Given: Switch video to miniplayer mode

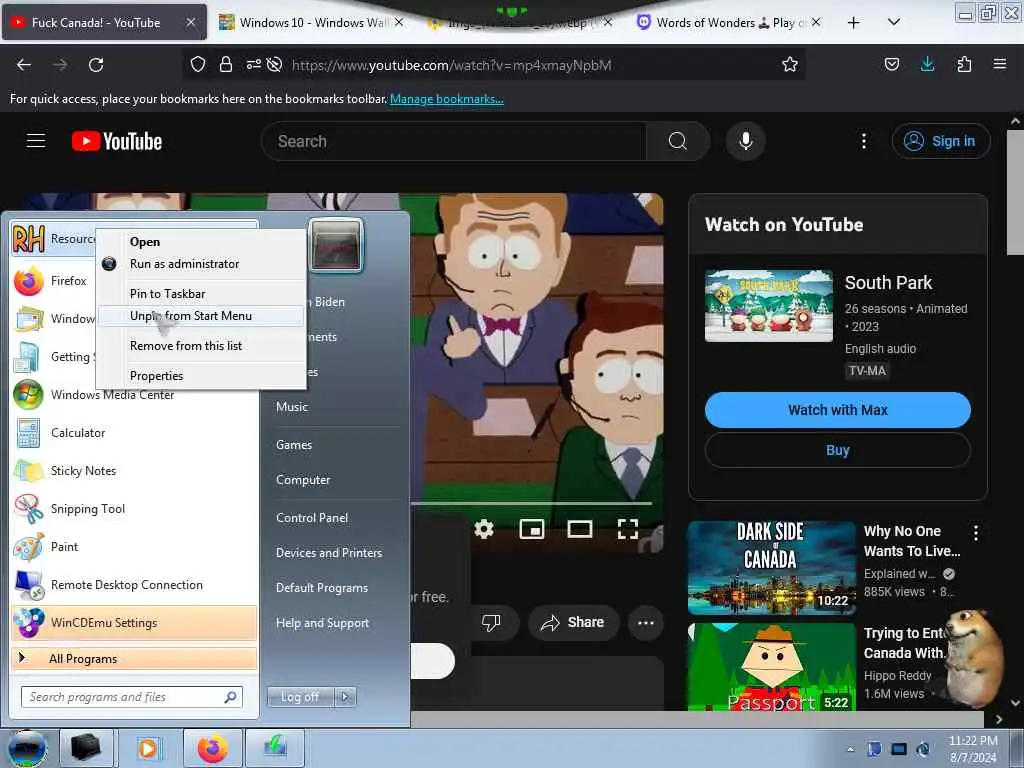Looking at the screenshot, I should pyautogui.click(x=532, y=528).
